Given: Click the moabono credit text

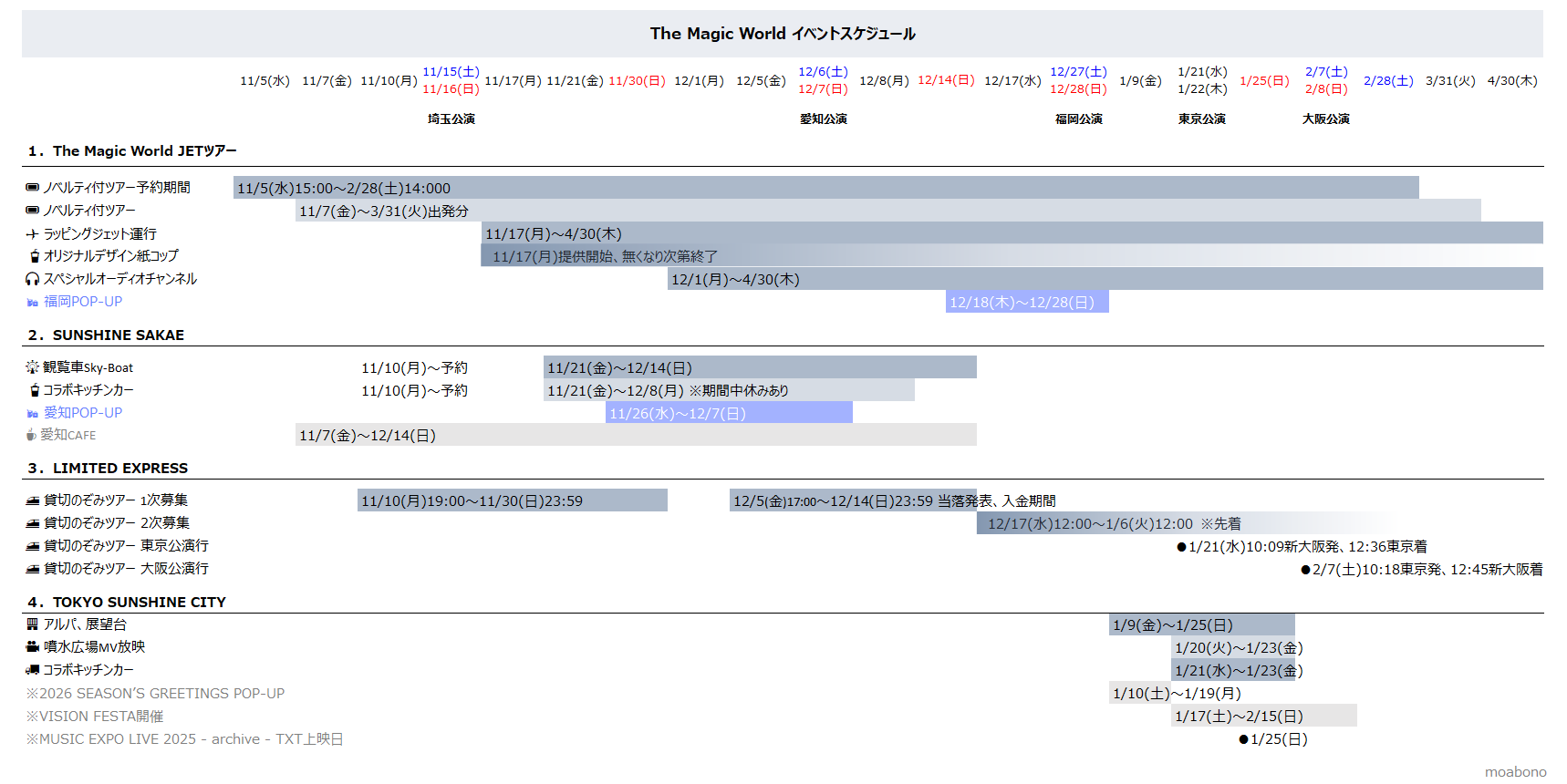Looking at the screenshot, I should coord(1515,772).
